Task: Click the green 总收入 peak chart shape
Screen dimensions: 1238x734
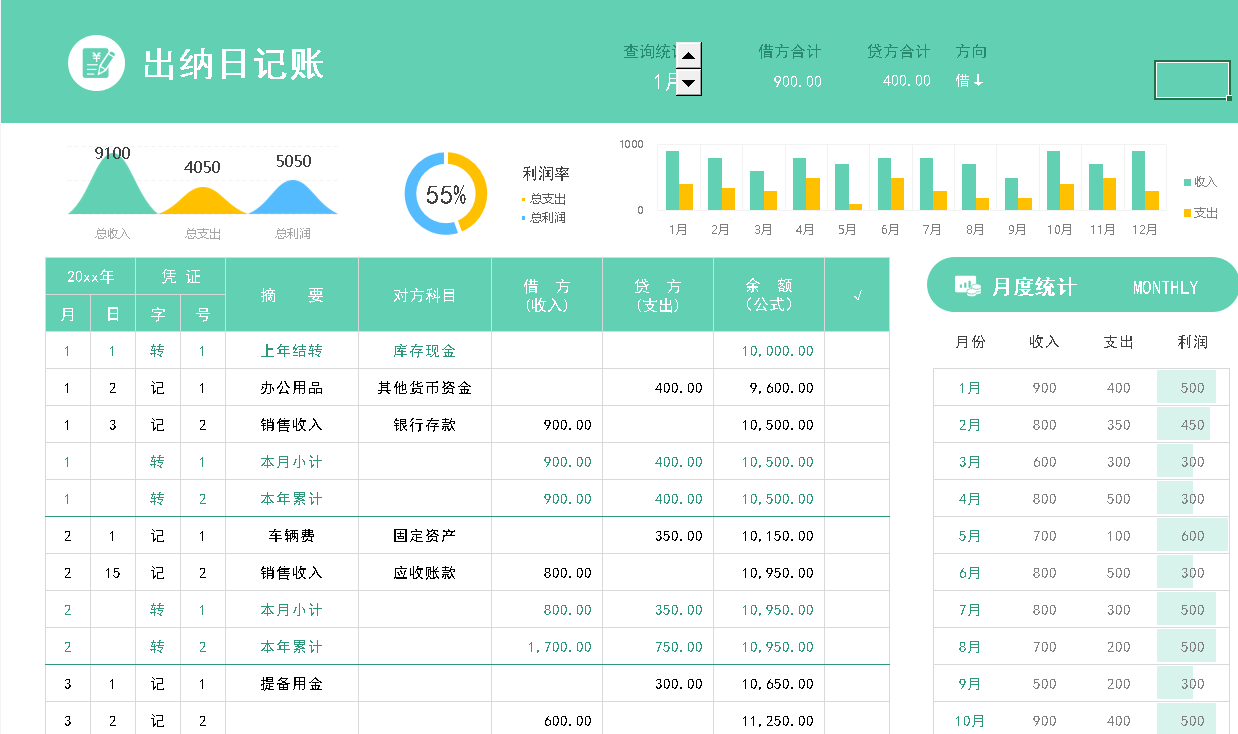Action: (x=112, y=189)
